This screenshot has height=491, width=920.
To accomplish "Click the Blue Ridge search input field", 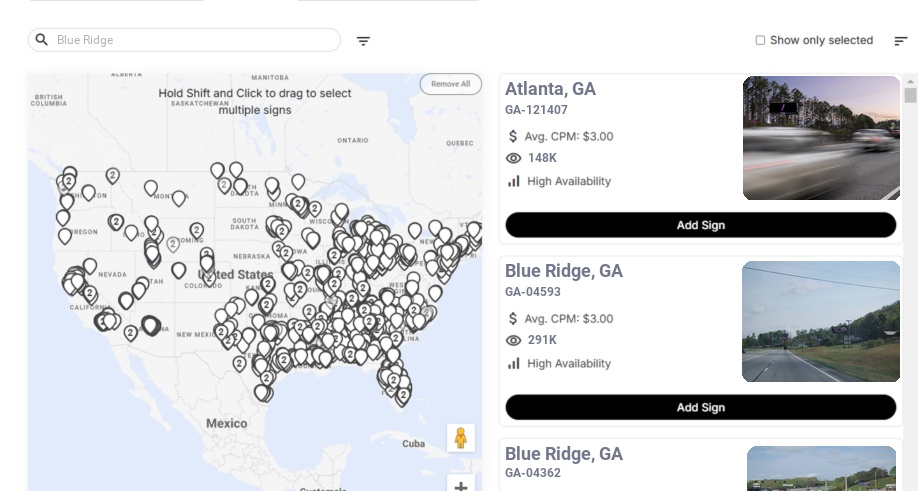I will tap(190, 40).
